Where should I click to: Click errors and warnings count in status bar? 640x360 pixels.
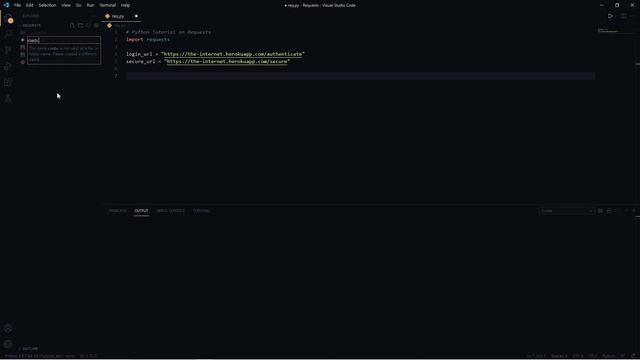pyautogui.click(x=88, y=356)
